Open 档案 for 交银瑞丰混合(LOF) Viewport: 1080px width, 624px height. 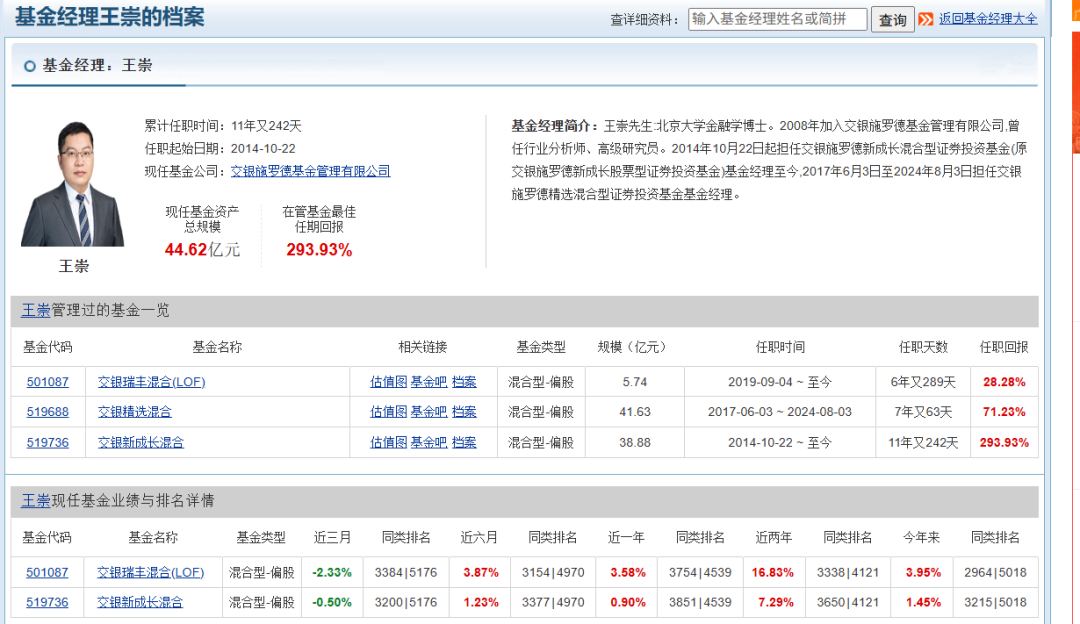coord(464,382)
